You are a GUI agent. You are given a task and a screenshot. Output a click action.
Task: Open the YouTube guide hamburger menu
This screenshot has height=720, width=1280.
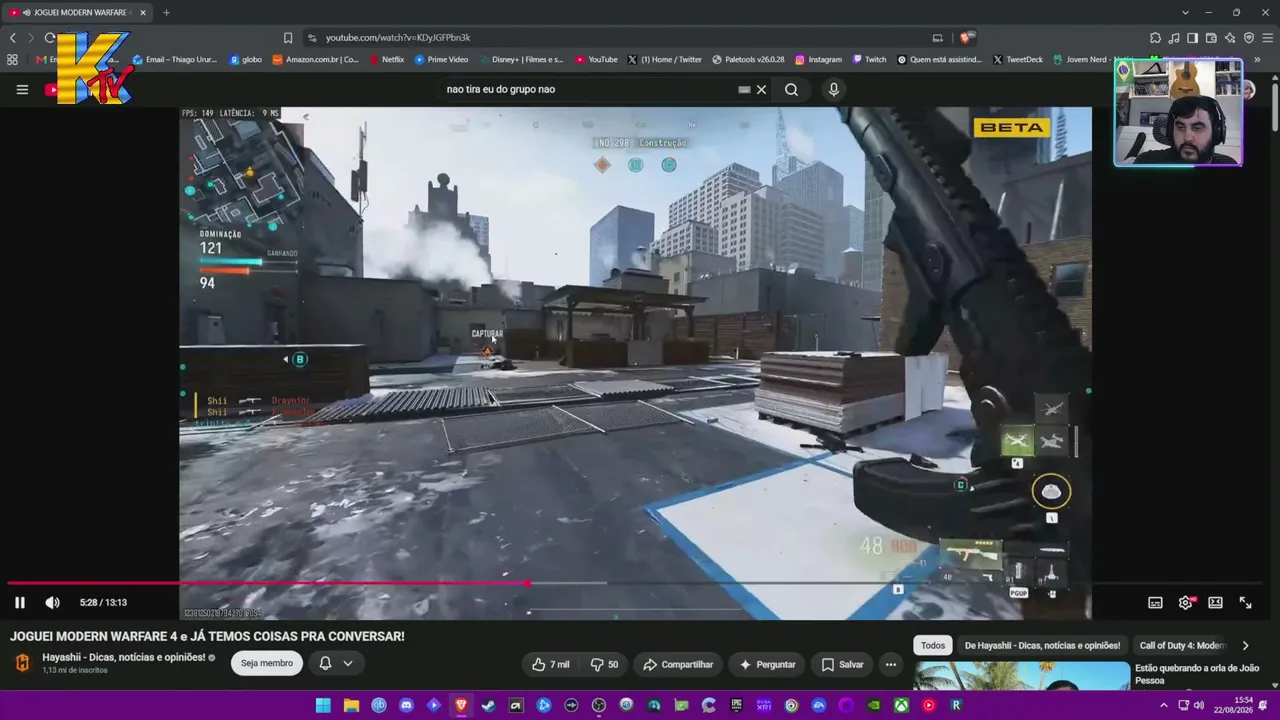pos(22,89)
